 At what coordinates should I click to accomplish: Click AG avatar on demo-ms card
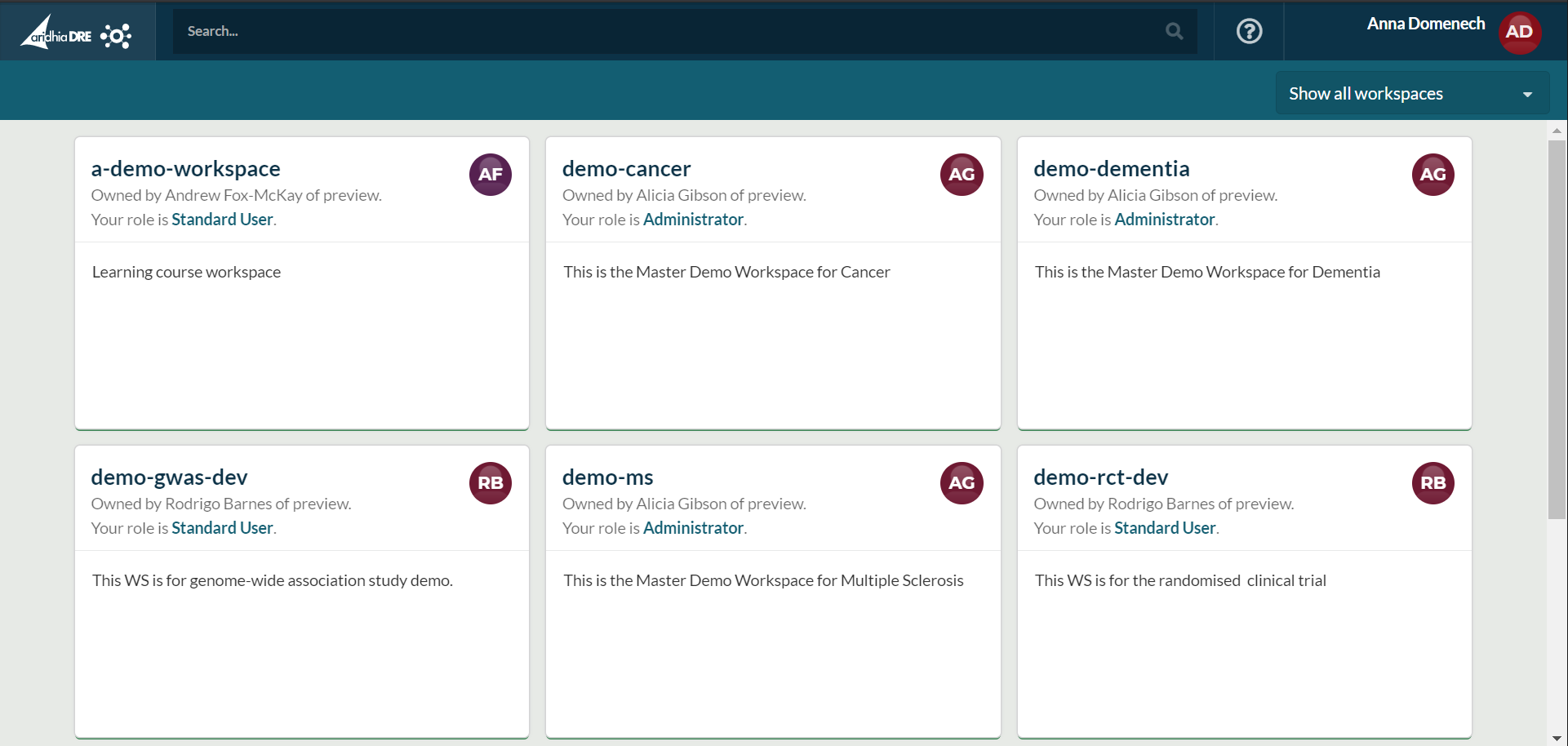pyautogui.click(x=962, y=482)
